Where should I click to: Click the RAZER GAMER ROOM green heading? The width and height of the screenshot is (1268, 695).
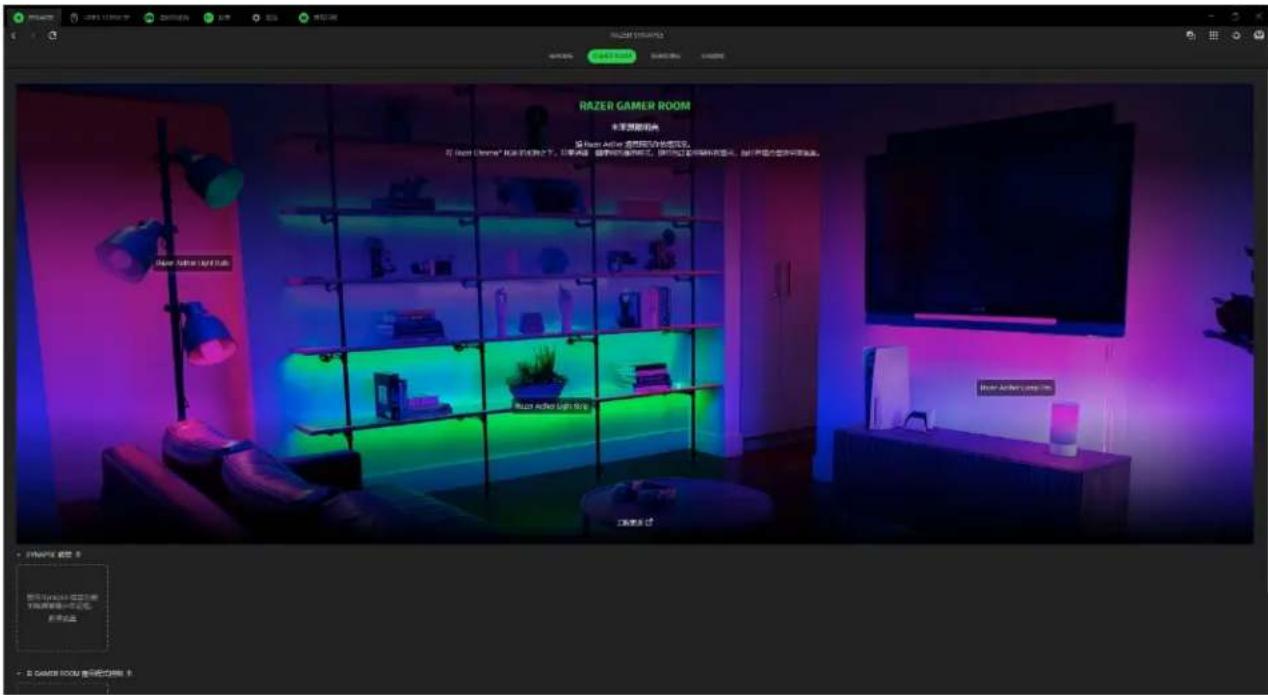634,105
